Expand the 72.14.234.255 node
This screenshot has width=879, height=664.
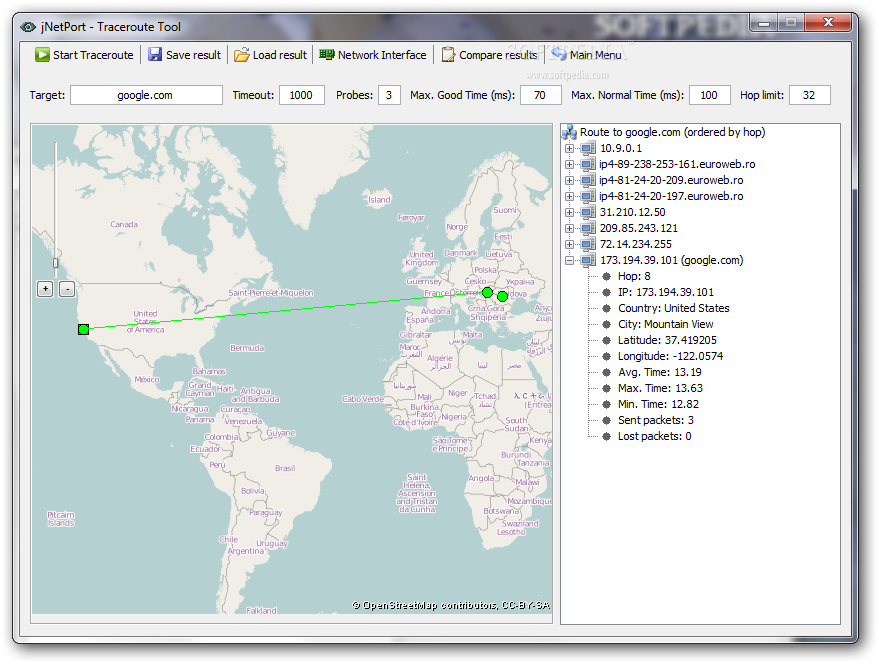point(570,245)
